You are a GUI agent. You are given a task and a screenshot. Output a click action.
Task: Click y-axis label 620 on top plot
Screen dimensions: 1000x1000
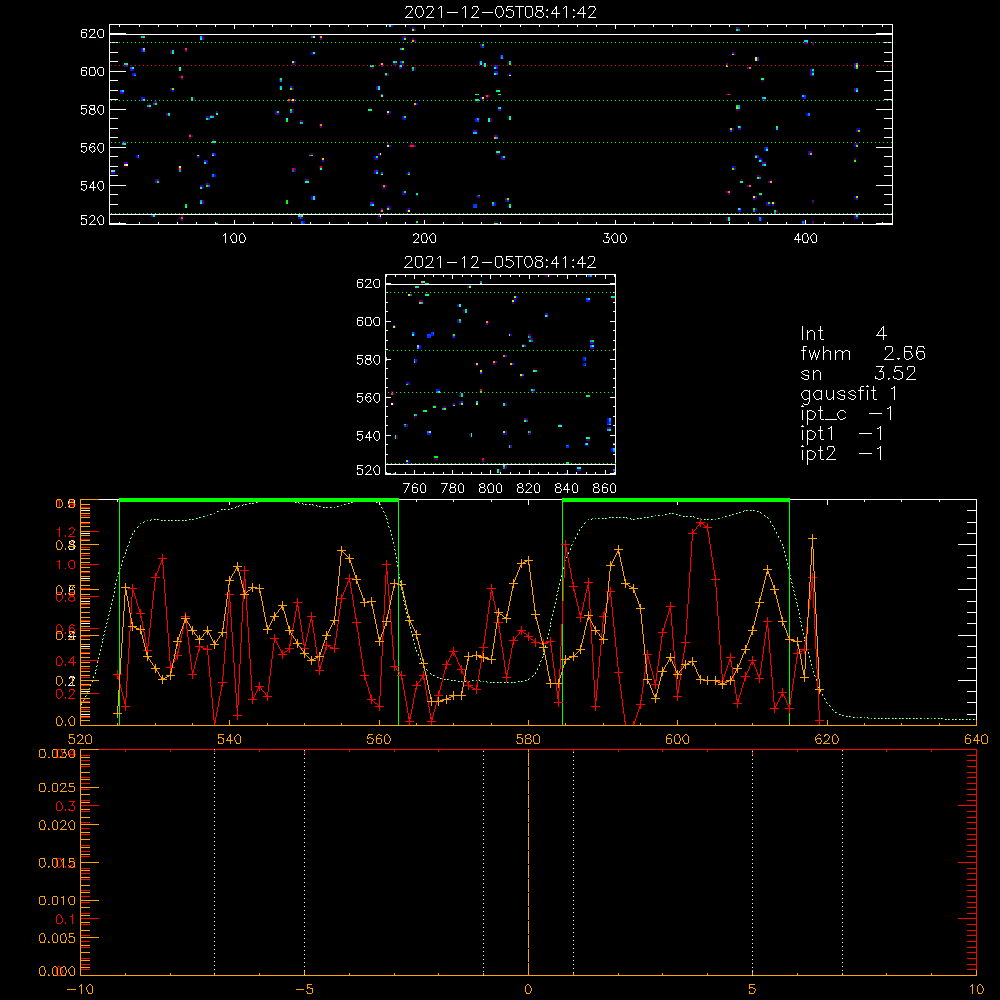pos(92,34)
